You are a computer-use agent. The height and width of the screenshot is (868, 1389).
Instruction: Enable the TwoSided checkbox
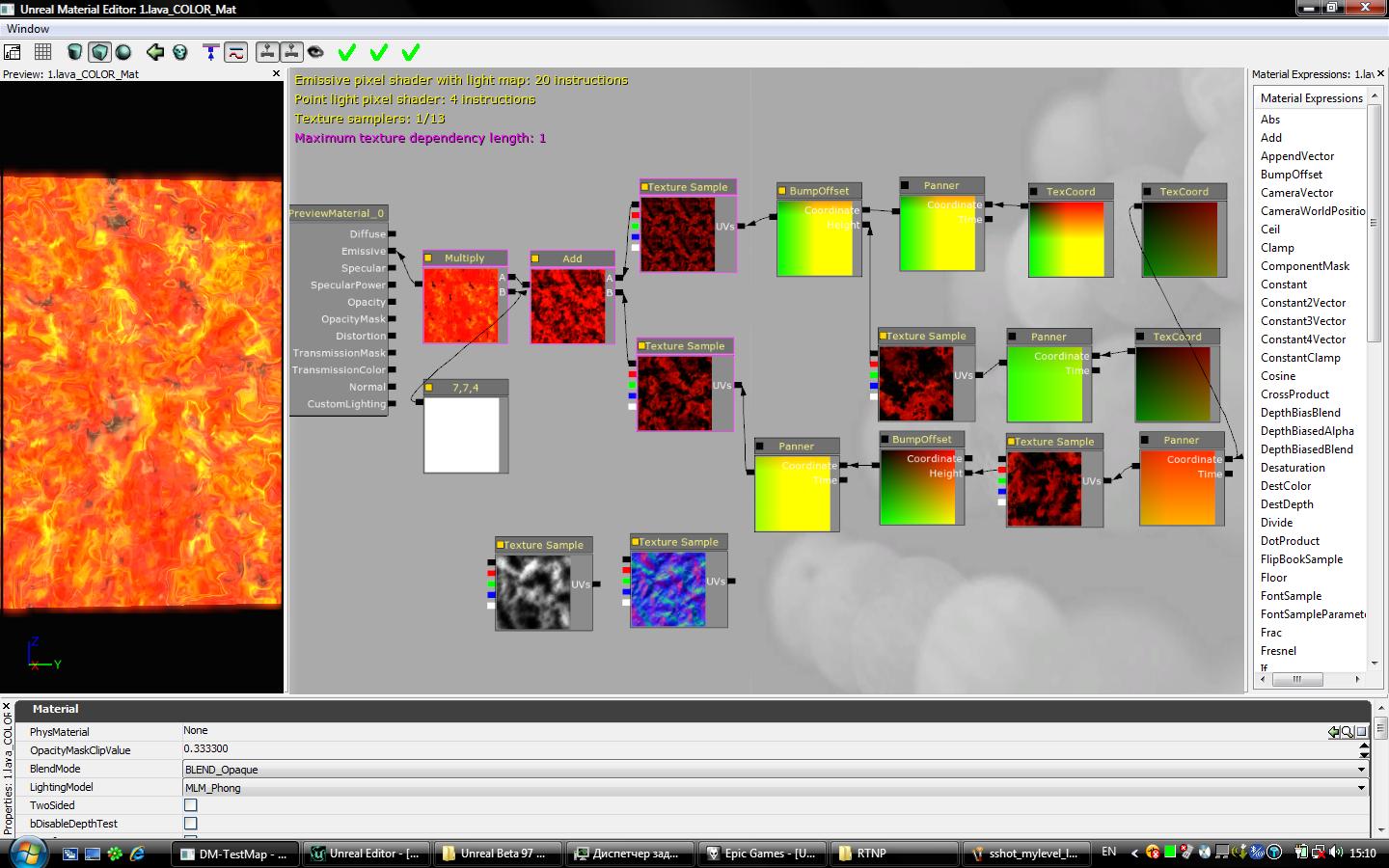coord(191,805)
